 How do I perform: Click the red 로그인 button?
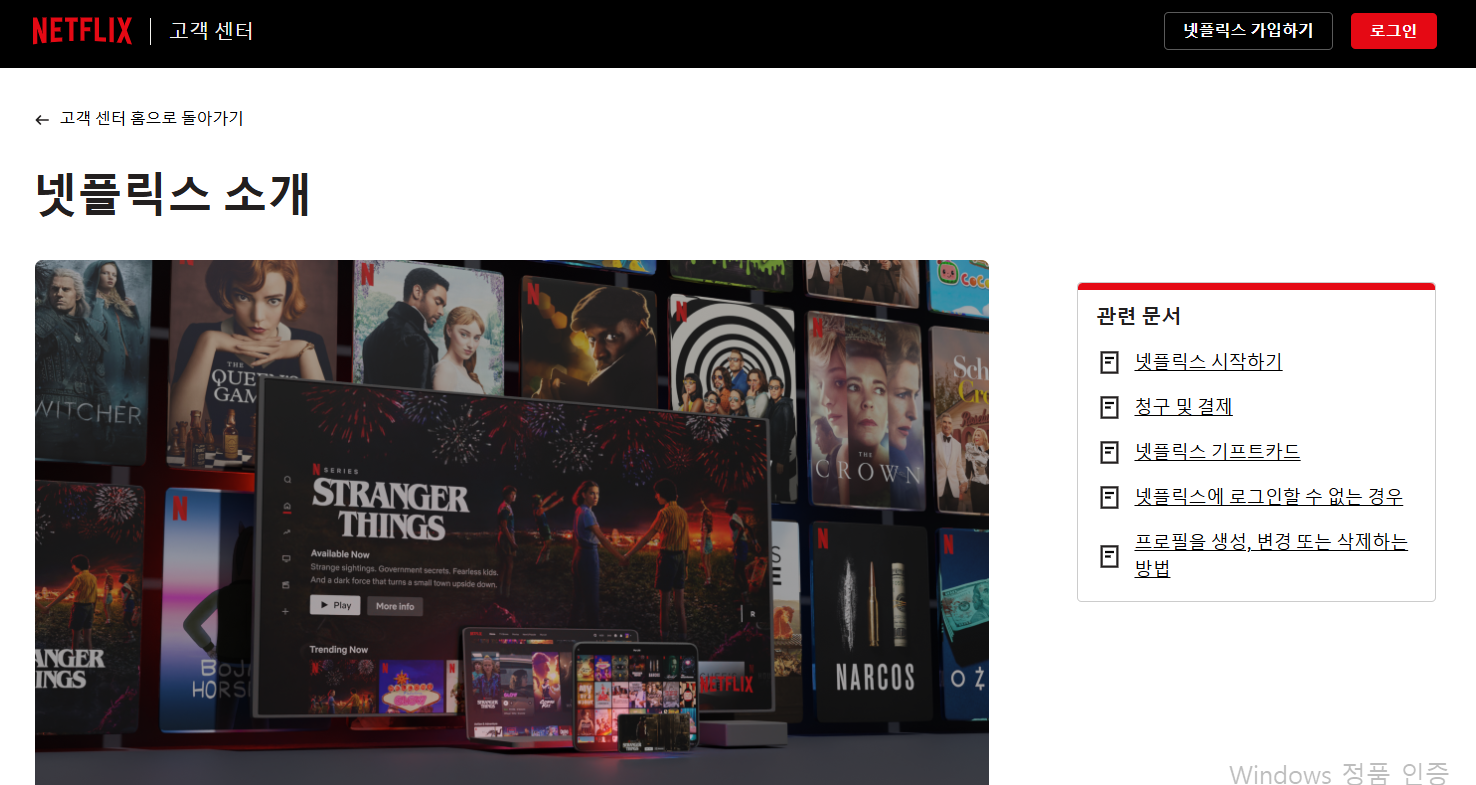click(x=1394, y=31)
